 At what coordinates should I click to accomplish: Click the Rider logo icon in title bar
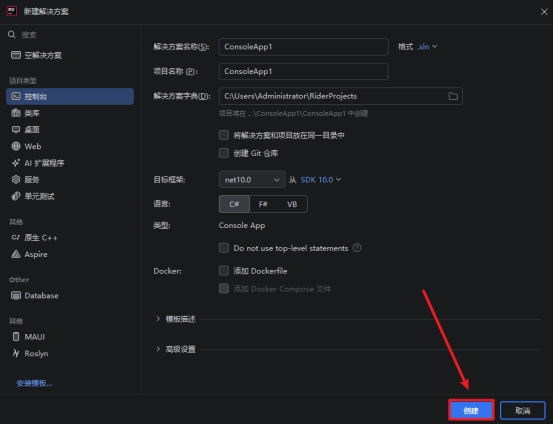12,11
